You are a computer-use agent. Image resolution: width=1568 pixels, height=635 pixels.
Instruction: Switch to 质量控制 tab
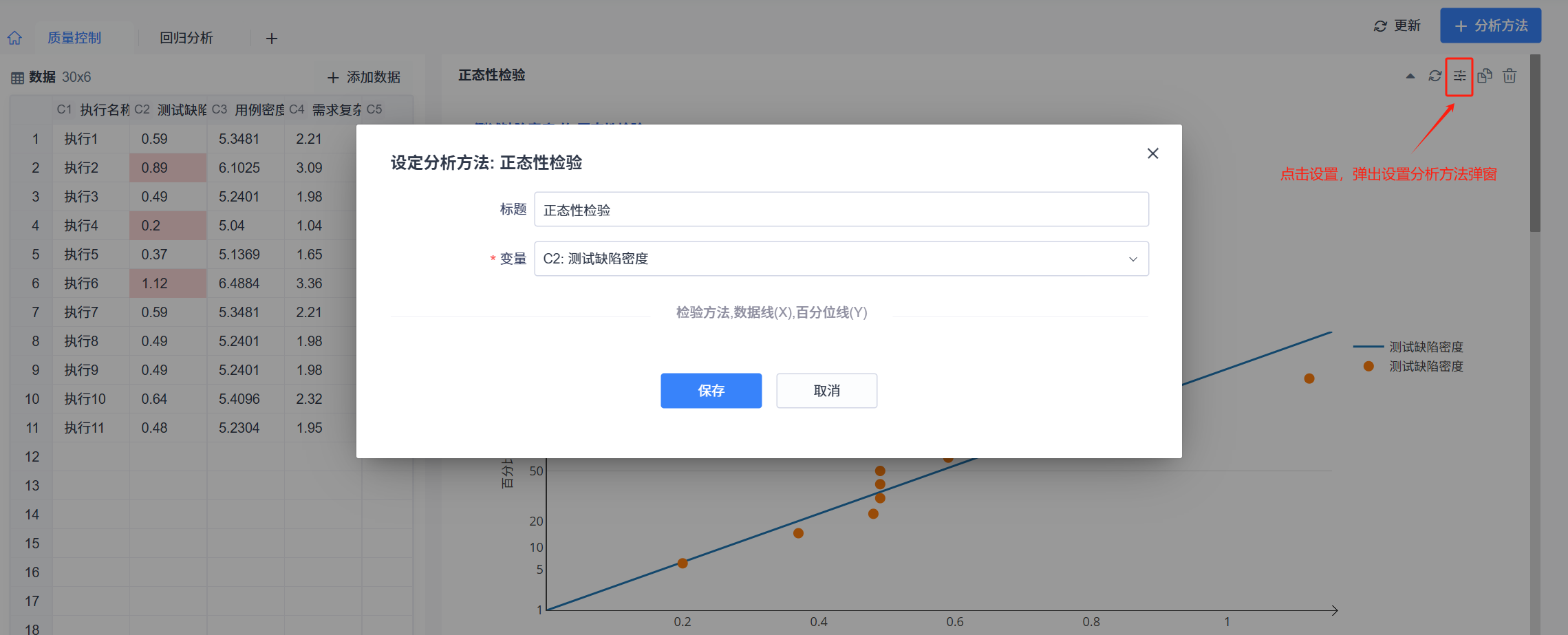click(74, 38)
